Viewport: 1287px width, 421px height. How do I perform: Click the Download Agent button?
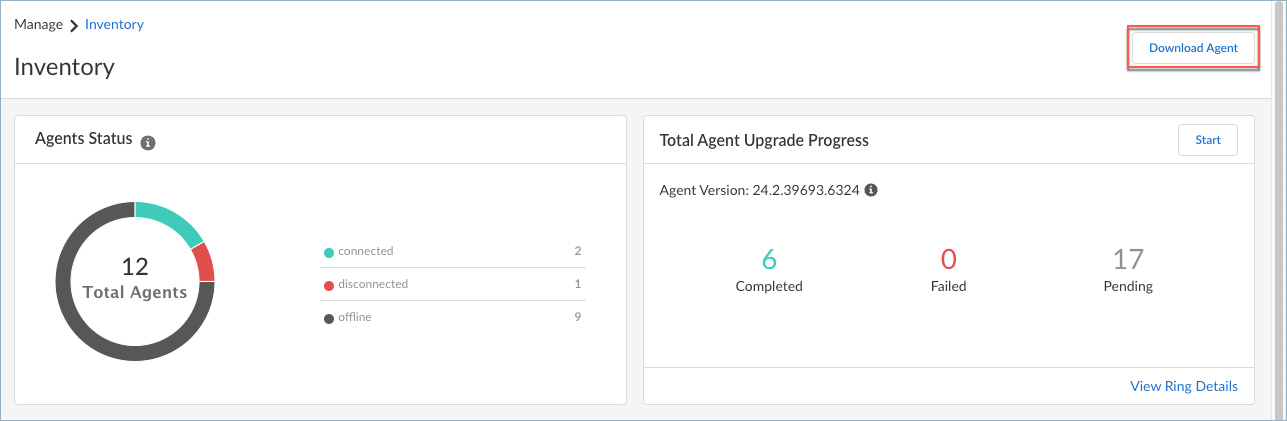coord(1193,48)
